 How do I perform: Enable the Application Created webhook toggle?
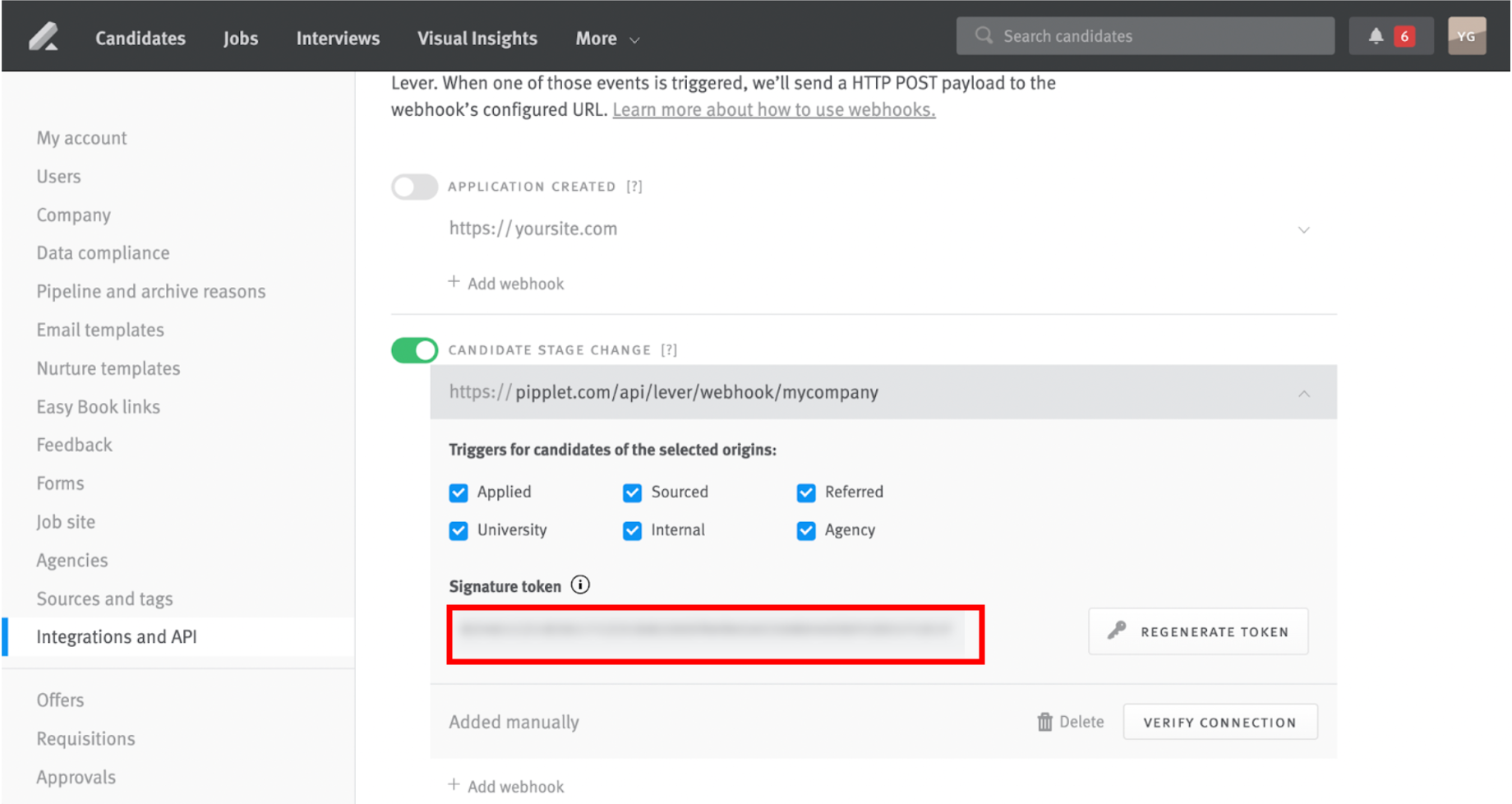pos(413,187)
